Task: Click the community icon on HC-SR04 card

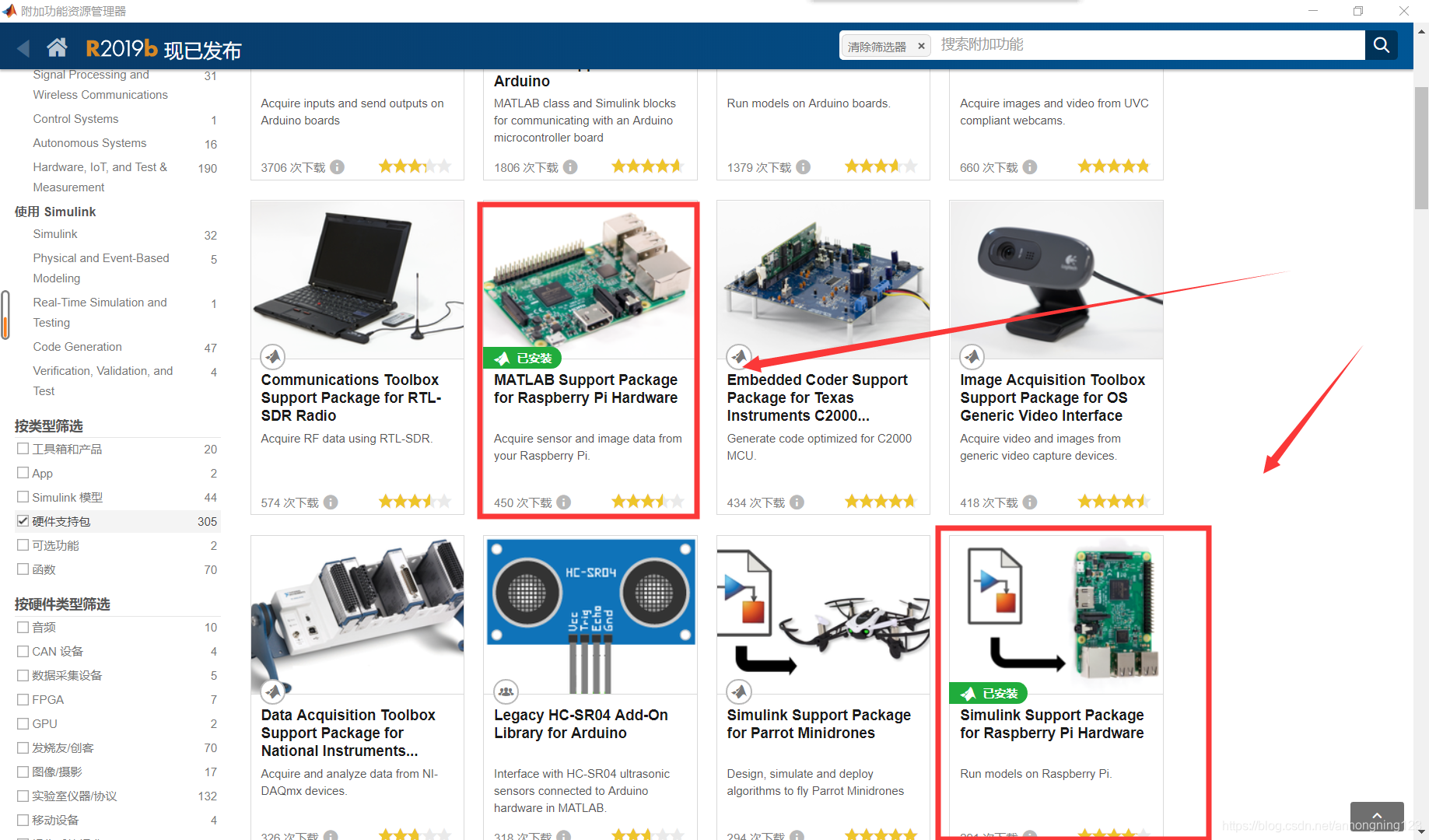Action: pyautogui.click(x=506, y=691)
